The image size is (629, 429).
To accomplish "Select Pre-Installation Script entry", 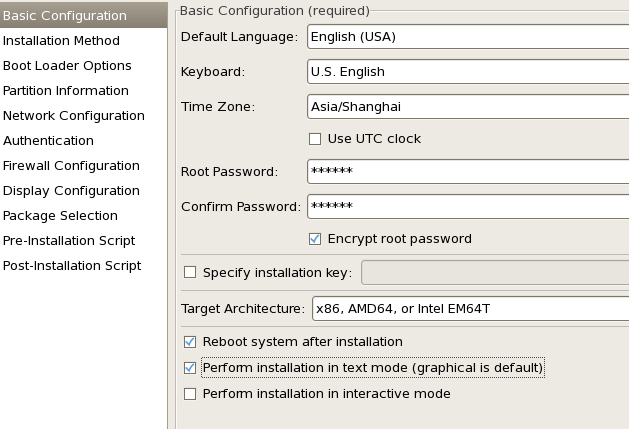I will 83,240.
